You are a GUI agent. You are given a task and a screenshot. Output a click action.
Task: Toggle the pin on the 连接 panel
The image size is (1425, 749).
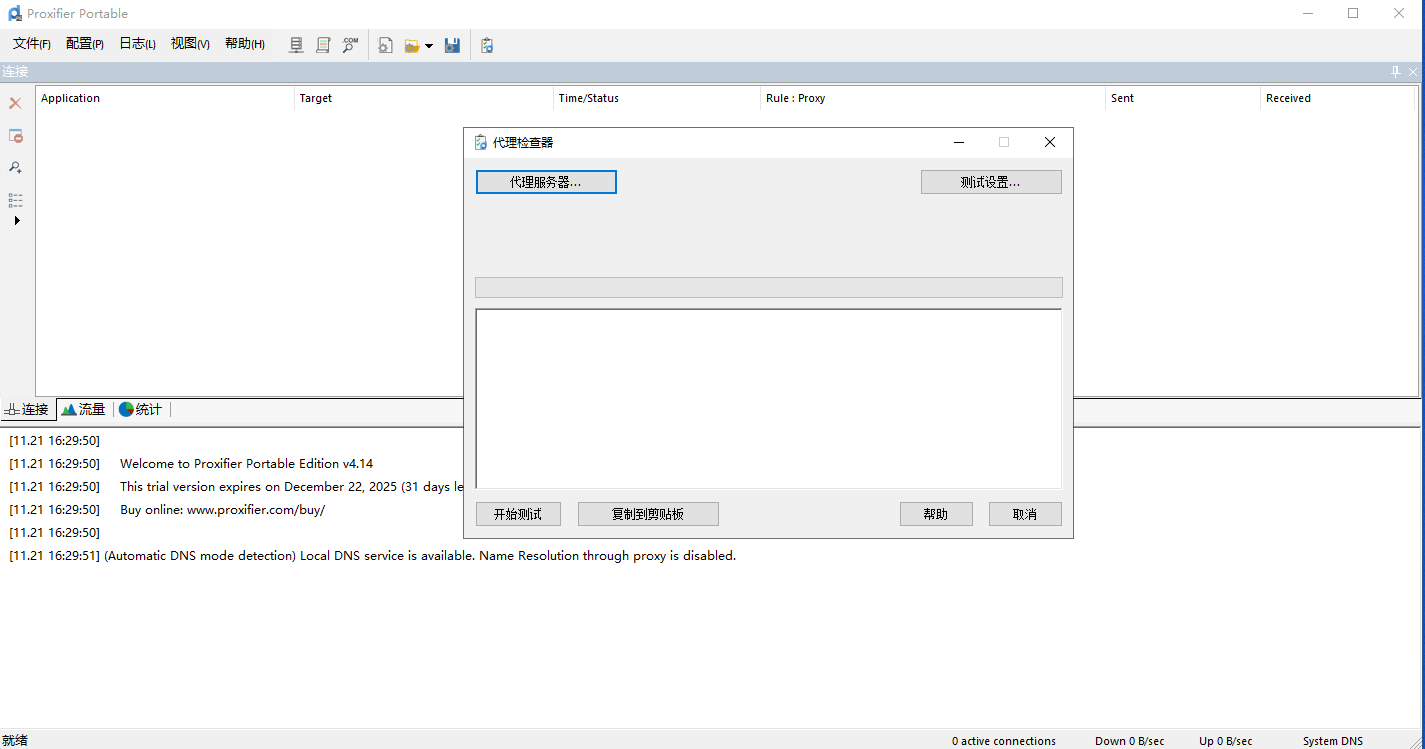(1396, 72)
